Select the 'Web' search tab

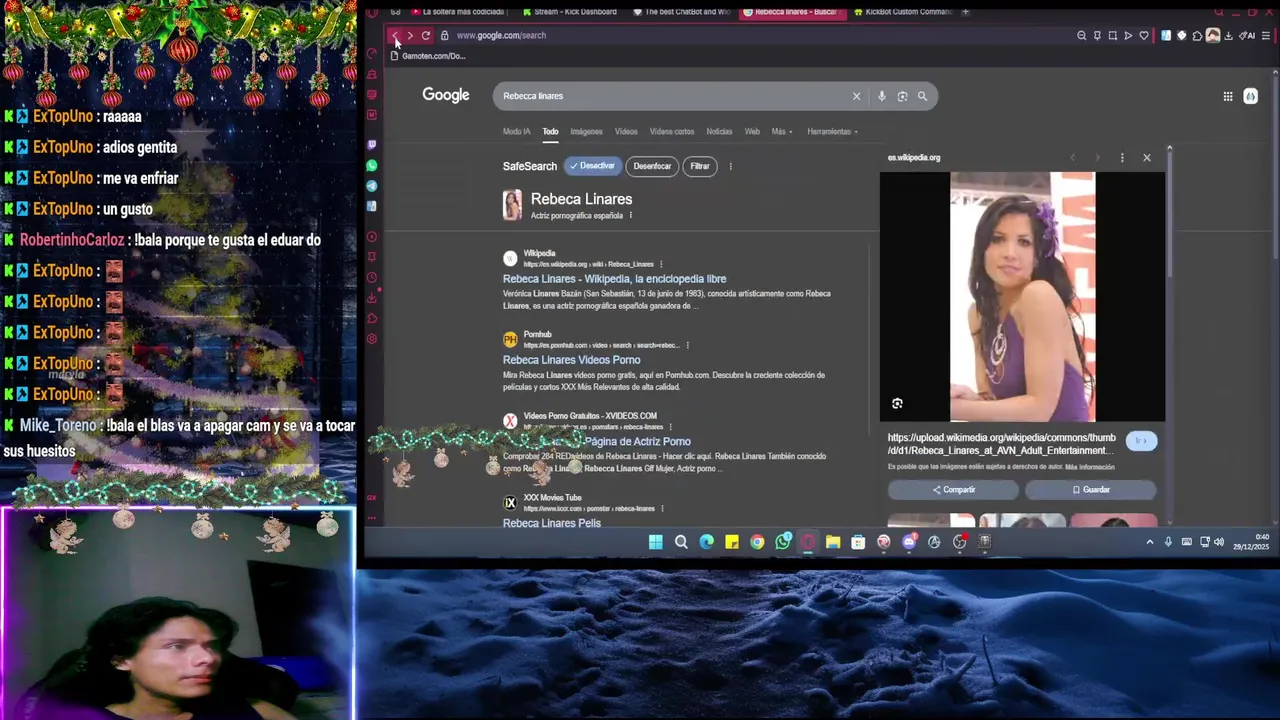point(752,131)
